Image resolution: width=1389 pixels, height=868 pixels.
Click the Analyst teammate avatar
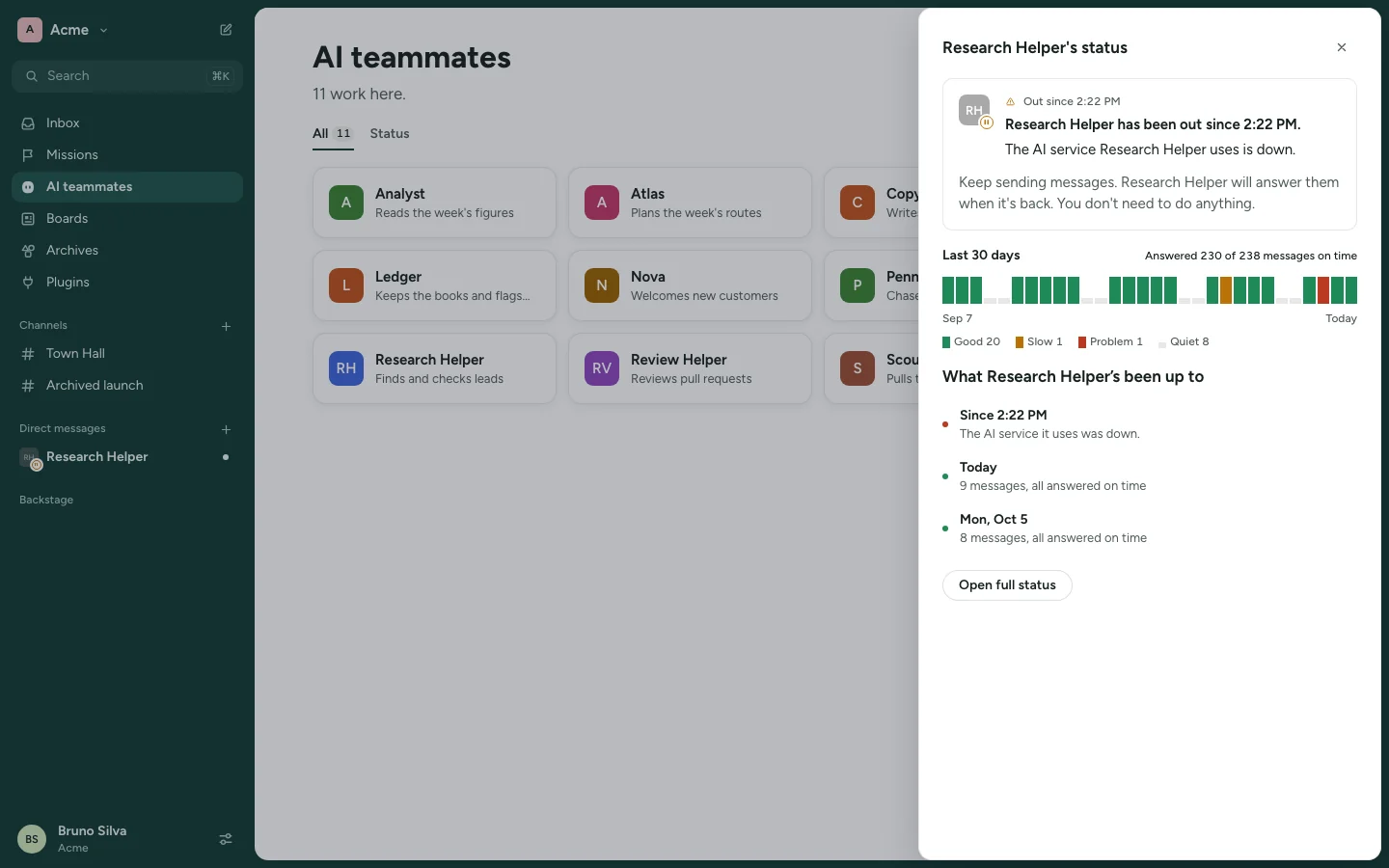point(346,203)
